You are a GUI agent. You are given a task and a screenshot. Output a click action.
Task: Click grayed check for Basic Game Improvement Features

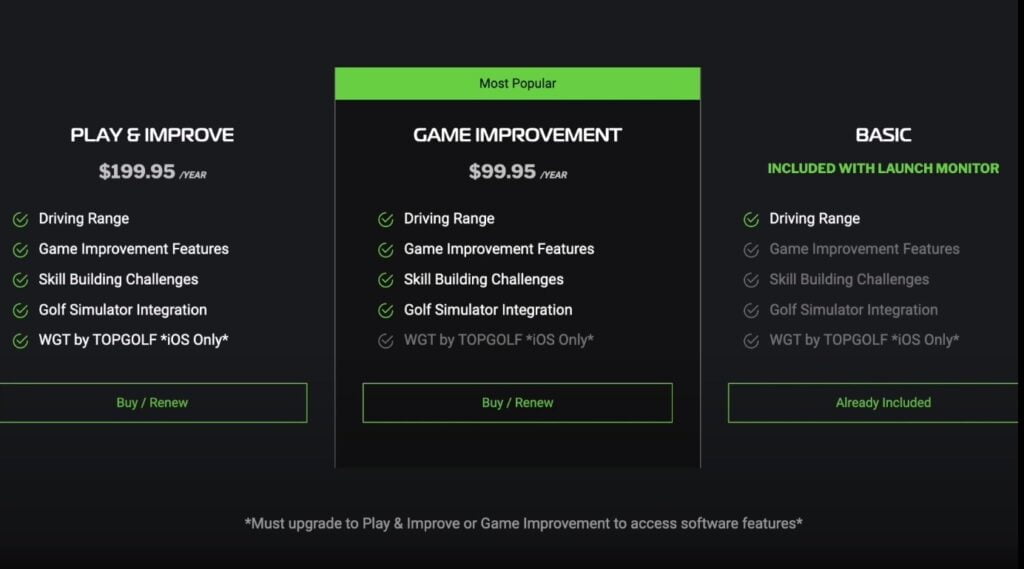(751, 250)
